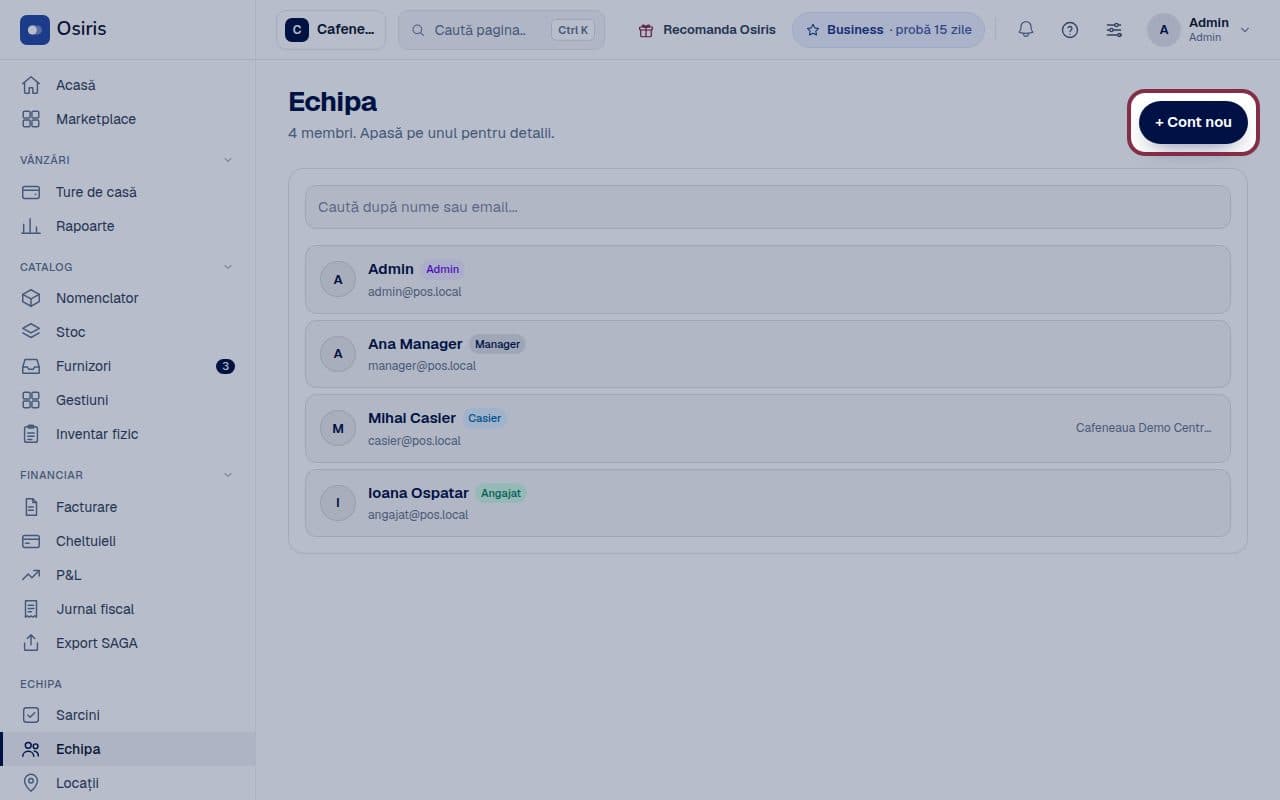This screenshot has width=1280, height=800.
Task: Click the Business probă 15 zile badge
Action: point(888,30)
